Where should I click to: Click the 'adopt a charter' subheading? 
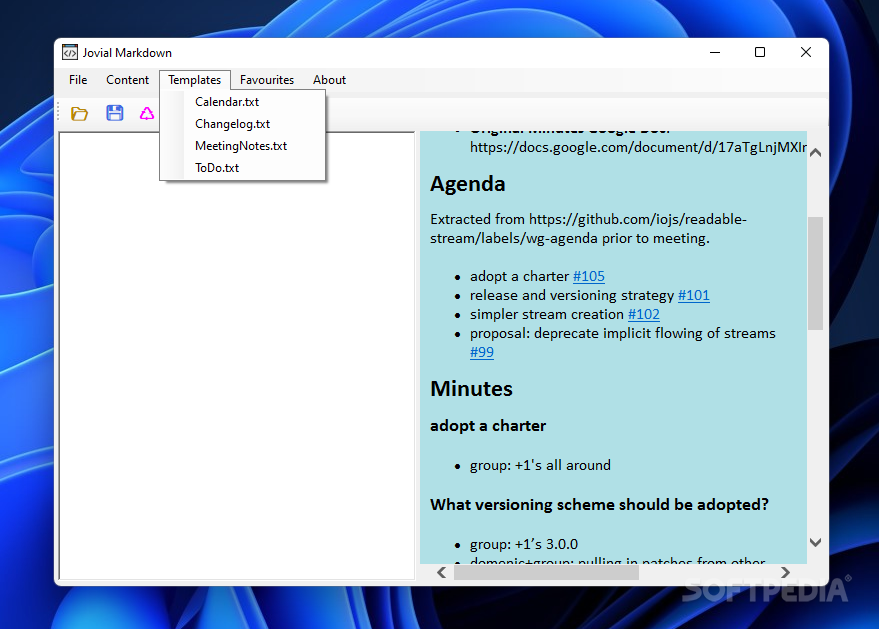(488, 426)
